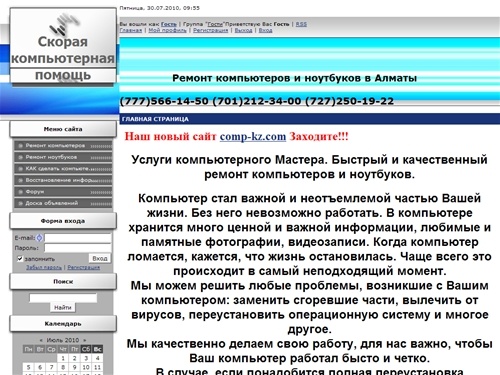The image size is (500, 375).
Task: Go to previous month arrow in calendar
Action: tap(41, 340)
